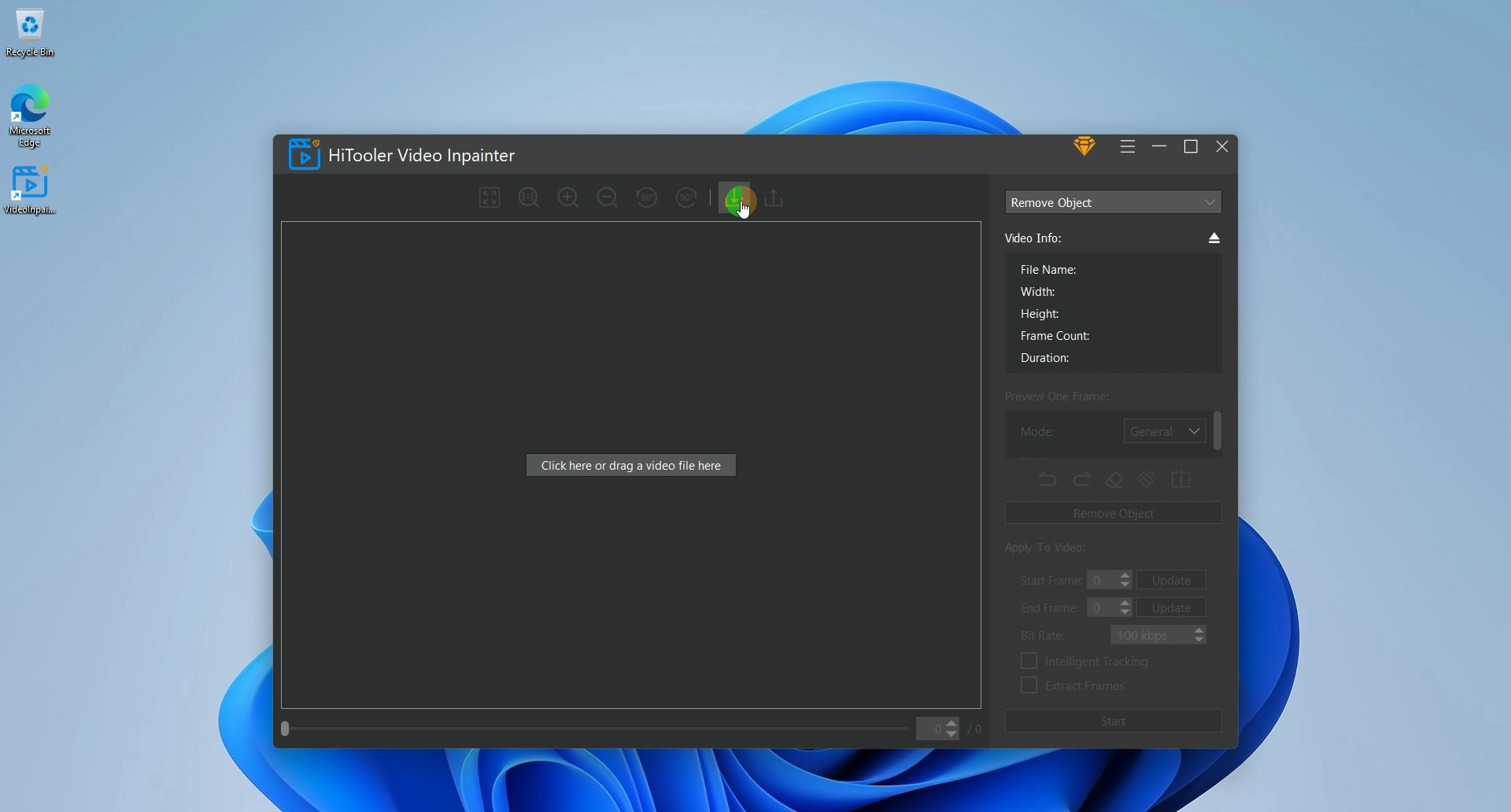Click 'Click here or drag a video file here'
1511x812 pixels.
(630, 465)
